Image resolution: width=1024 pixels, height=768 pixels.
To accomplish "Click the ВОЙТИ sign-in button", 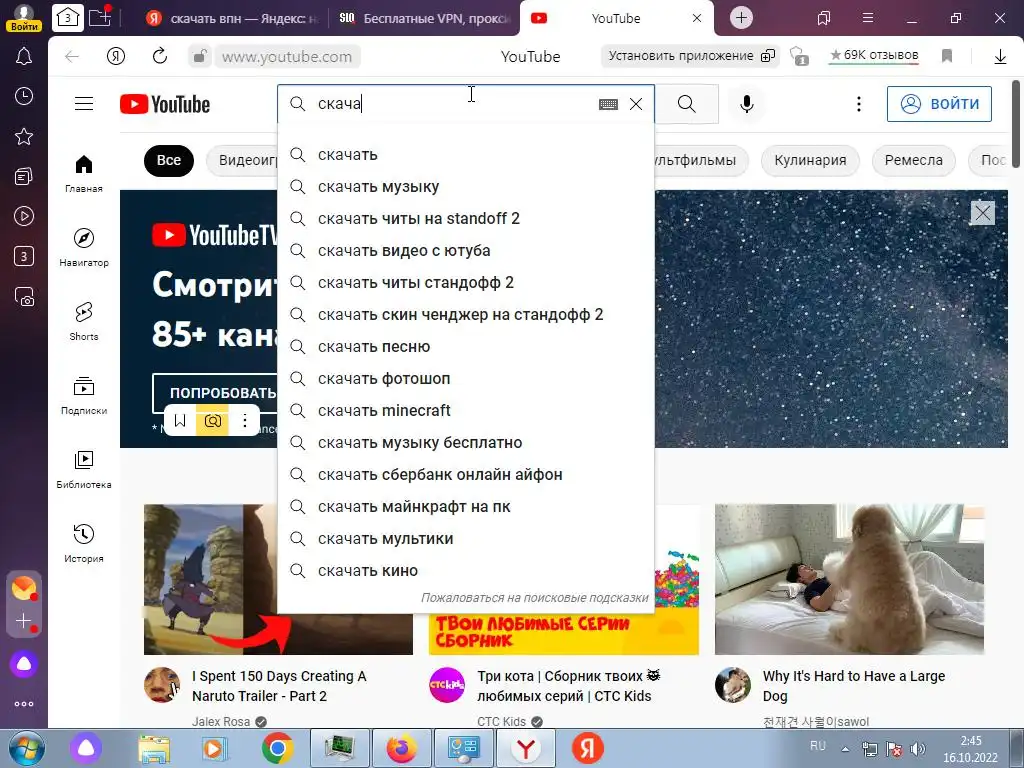I will click(x=939, y=104).
